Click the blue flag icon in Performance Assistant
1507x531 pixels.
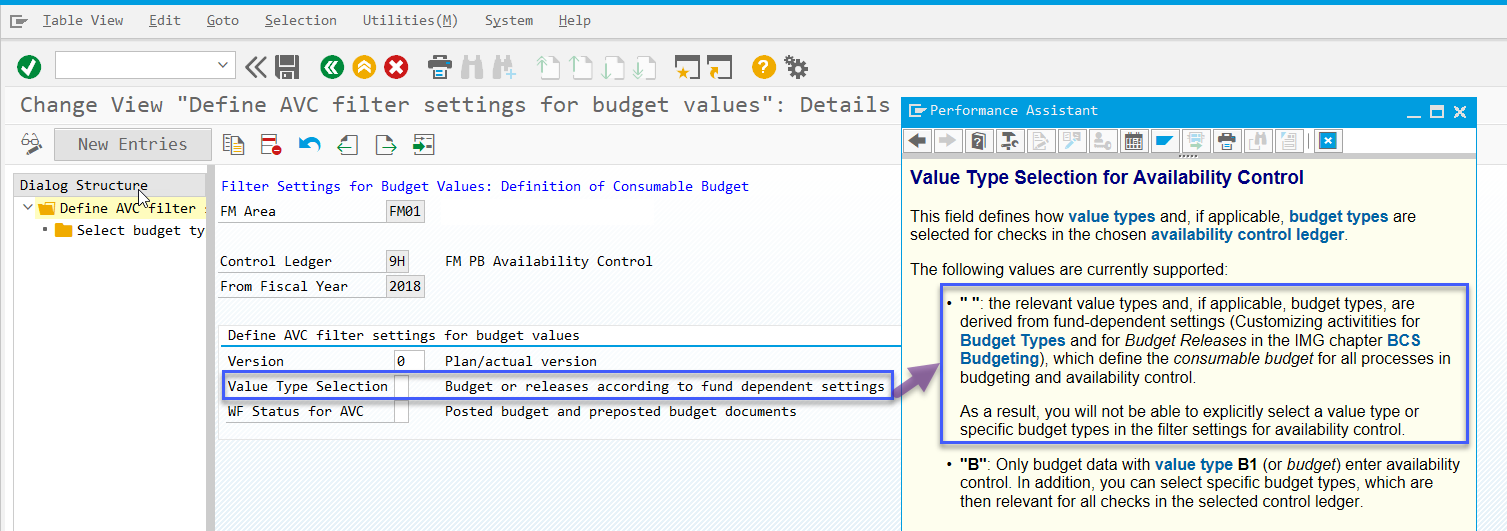point(1164,141)
